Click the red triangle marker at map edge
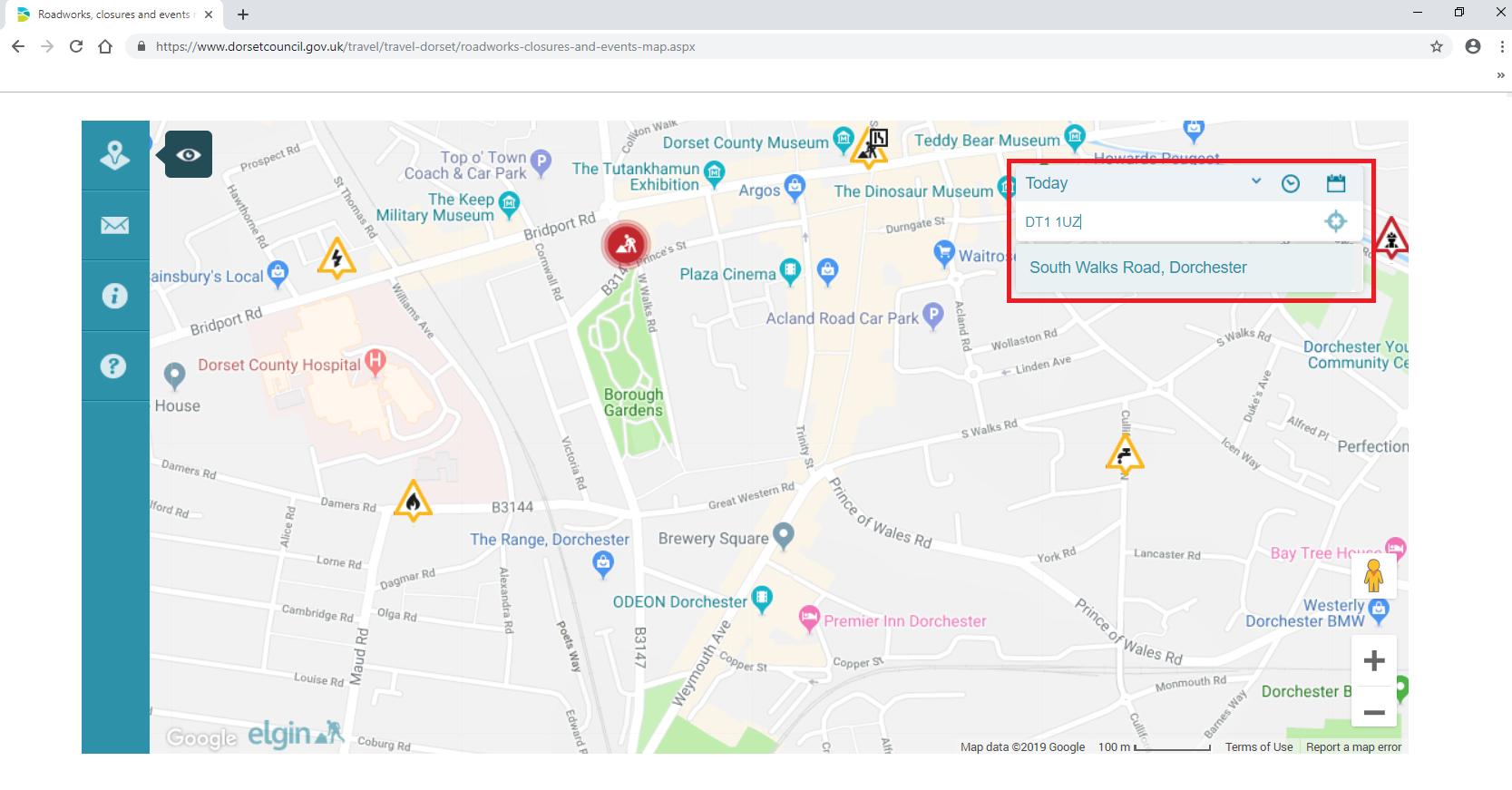The image size is (1512, 790). point(1390,239)
